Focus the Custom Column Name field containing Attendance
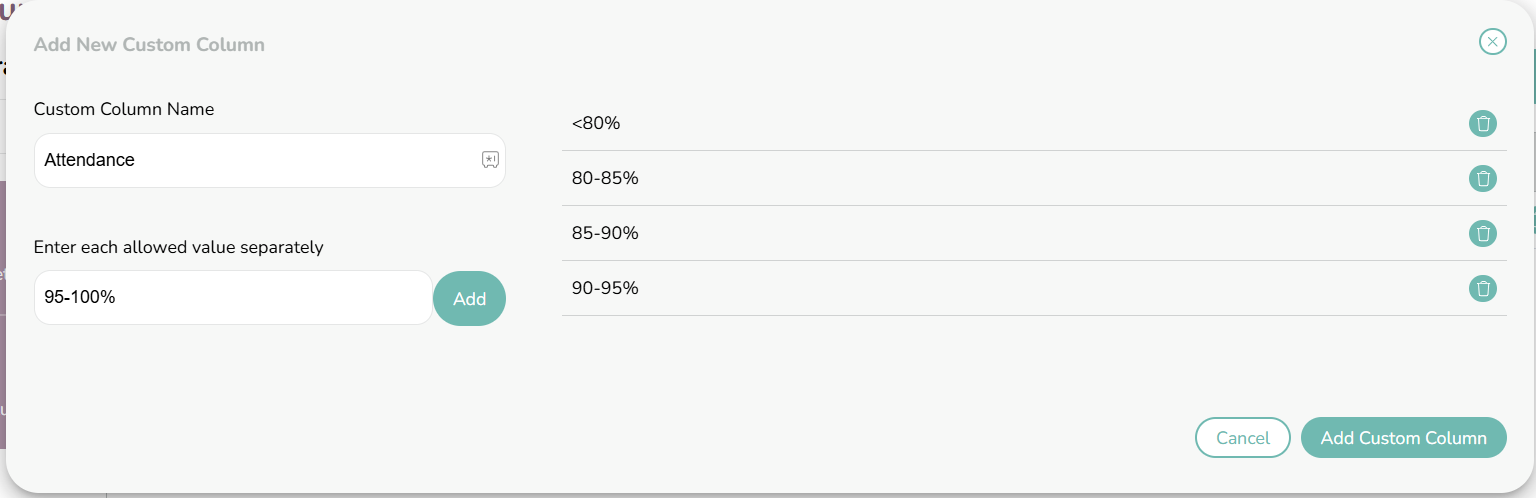 click(270, 160)
